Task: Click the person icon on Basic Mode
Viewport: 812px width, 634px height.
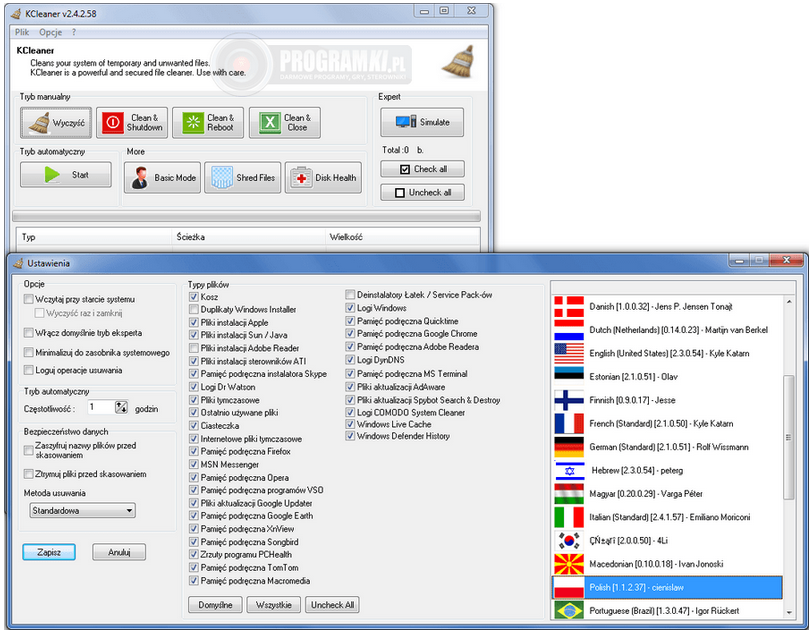Action: point(139,177)
